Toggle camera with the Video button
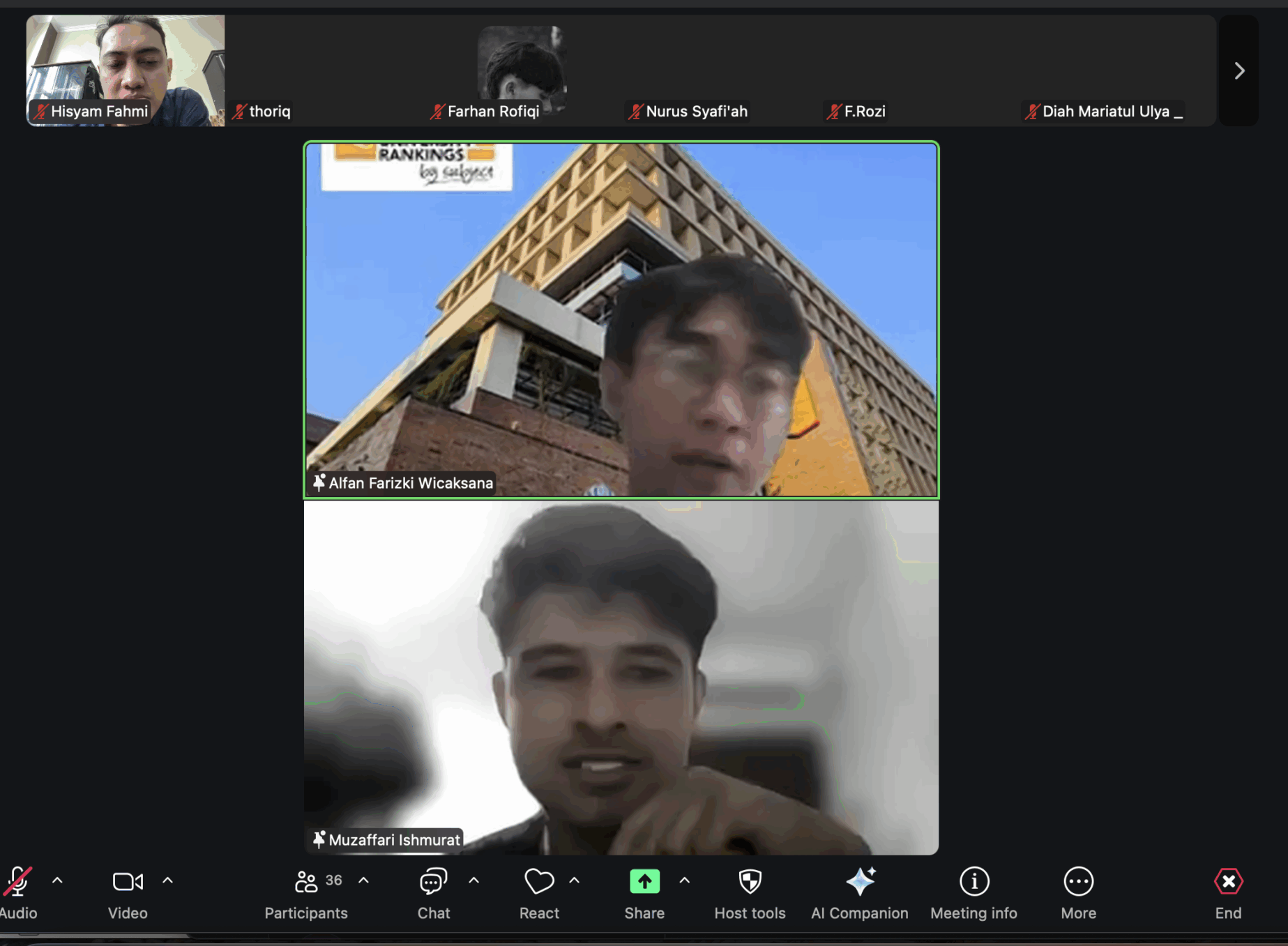 (128, 883)
